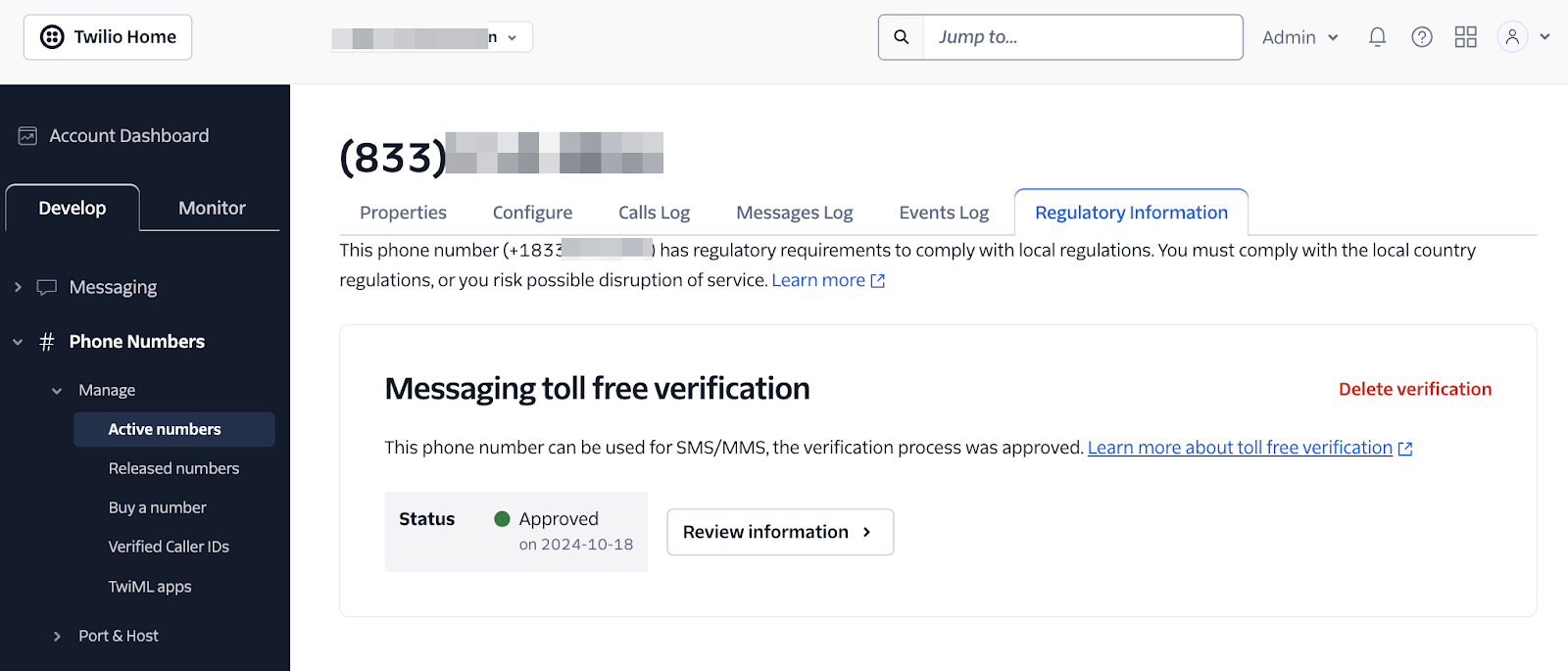
Task: Open Verified Caller IDs
Action: point(169,547)
